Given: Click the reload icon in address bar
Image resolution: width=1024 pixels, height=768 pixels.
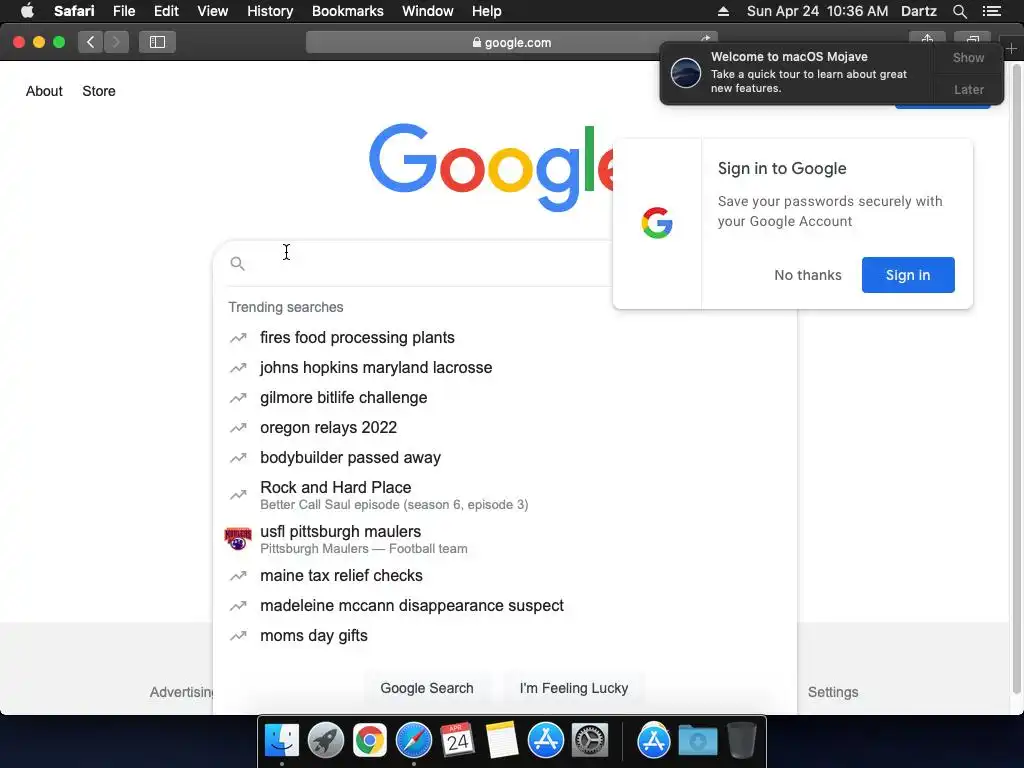Looking at the screenshot, I should click(705, 39).
